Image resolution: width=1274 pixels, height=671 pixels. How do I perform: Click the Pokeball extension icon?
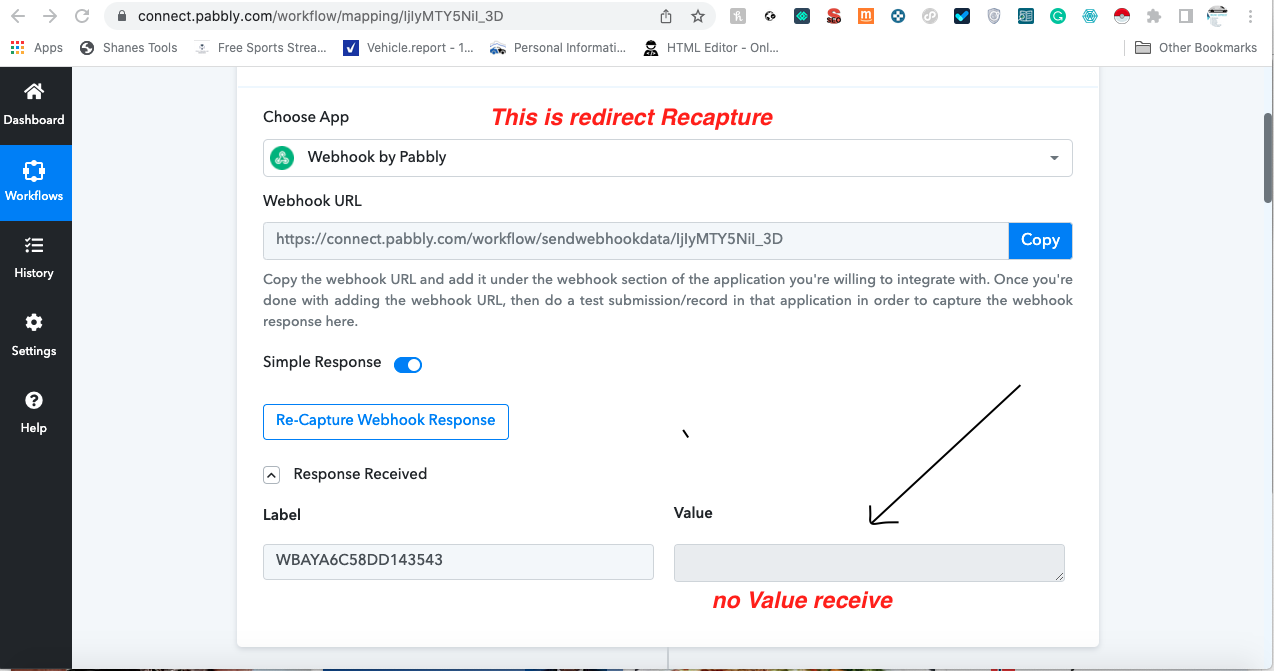pyautogui.click(x=1122, y=16)
